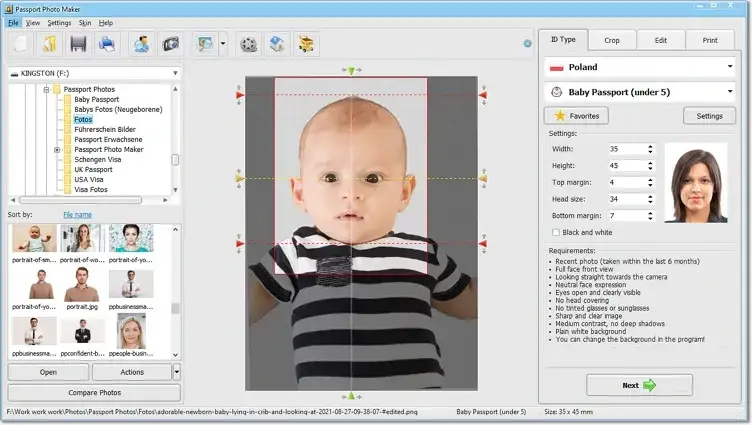752x425 pixels.
Task: Click yellow eye-line marker on left
Action: coord(240,179)
